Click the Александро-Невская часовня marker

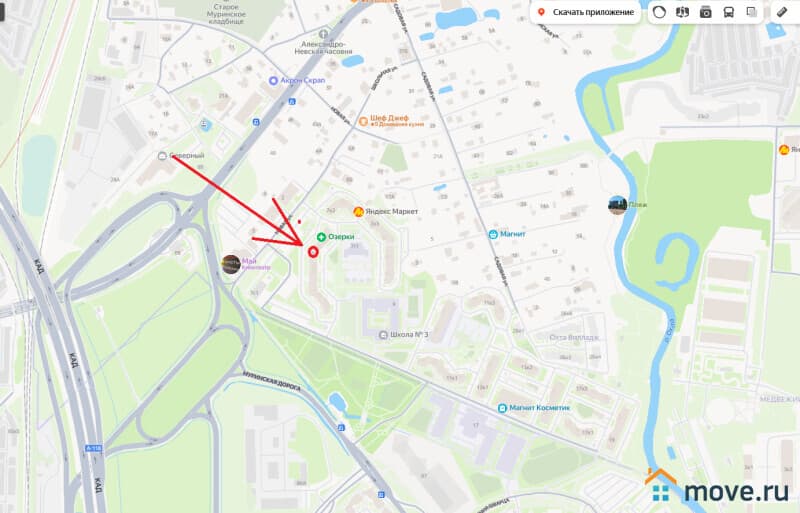point(323,34)
